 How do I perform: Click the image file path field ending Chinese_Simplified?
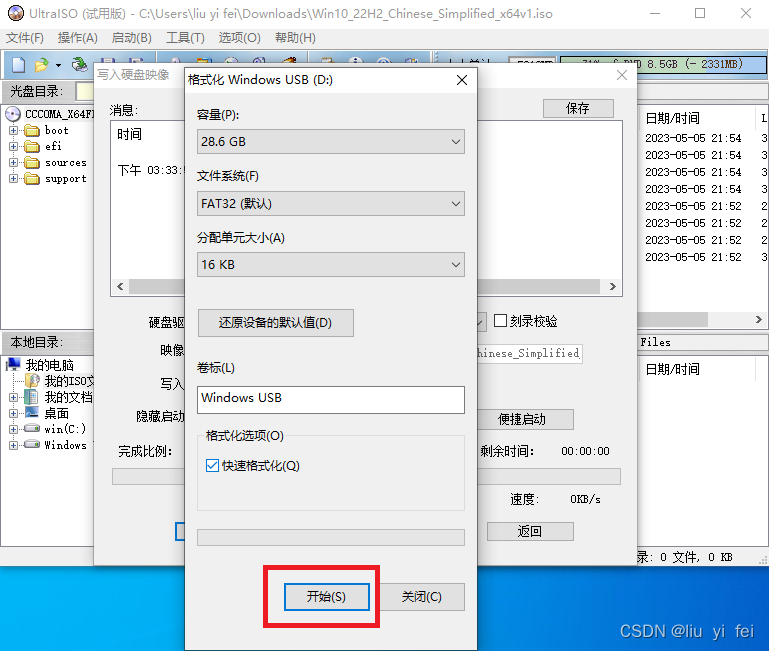coord(530,353)
